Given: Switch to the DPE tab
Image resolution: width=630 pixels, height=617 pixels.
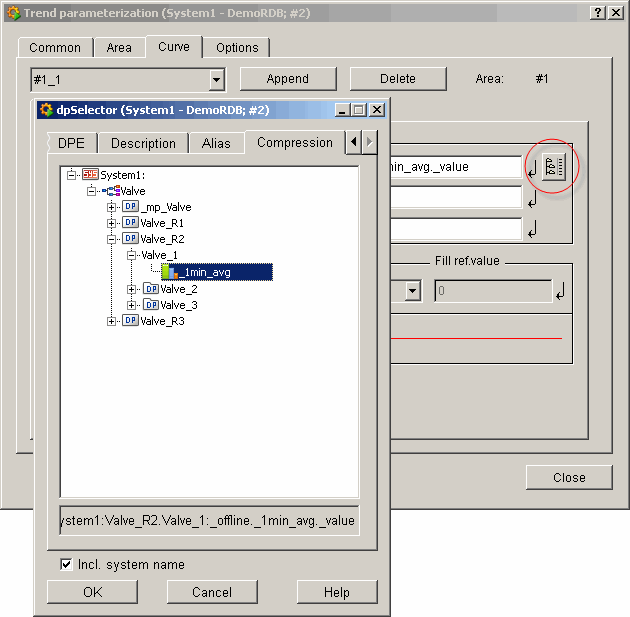Looking at the screenshot, I should tap(72, 143).
